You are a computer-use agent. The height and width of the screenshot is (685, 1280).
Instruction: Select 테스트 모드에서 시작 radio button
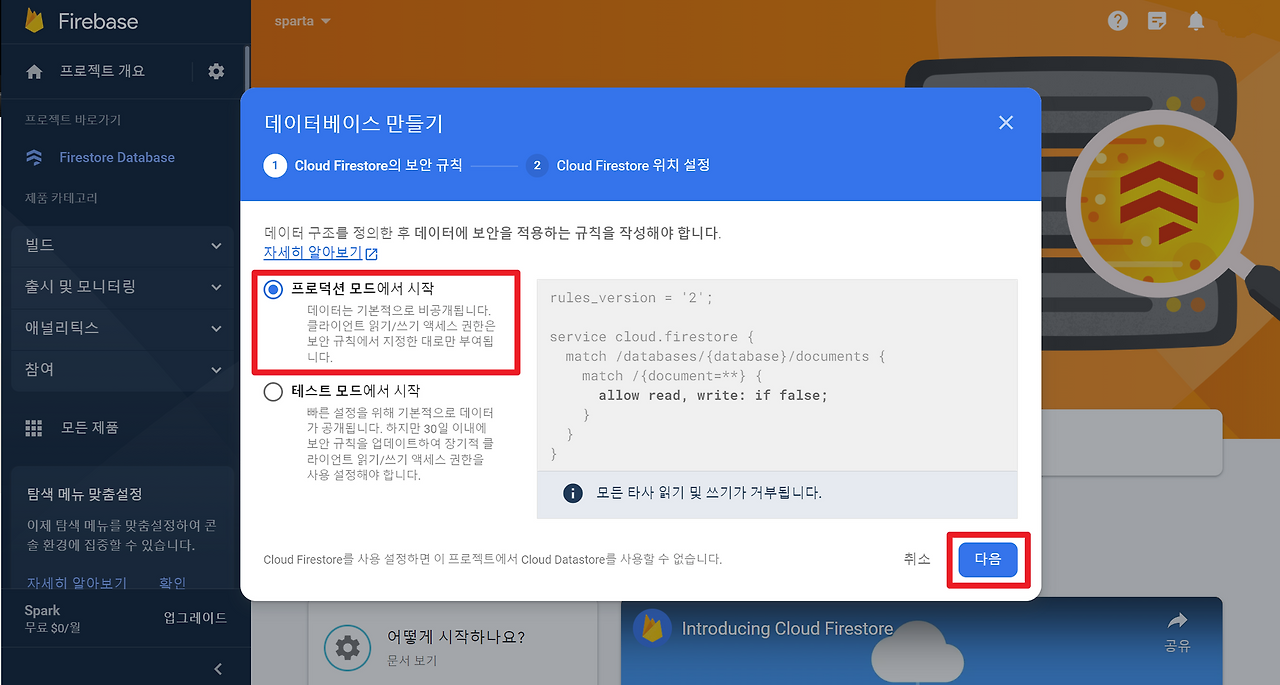pyautogui.click(x=273, y=392)
